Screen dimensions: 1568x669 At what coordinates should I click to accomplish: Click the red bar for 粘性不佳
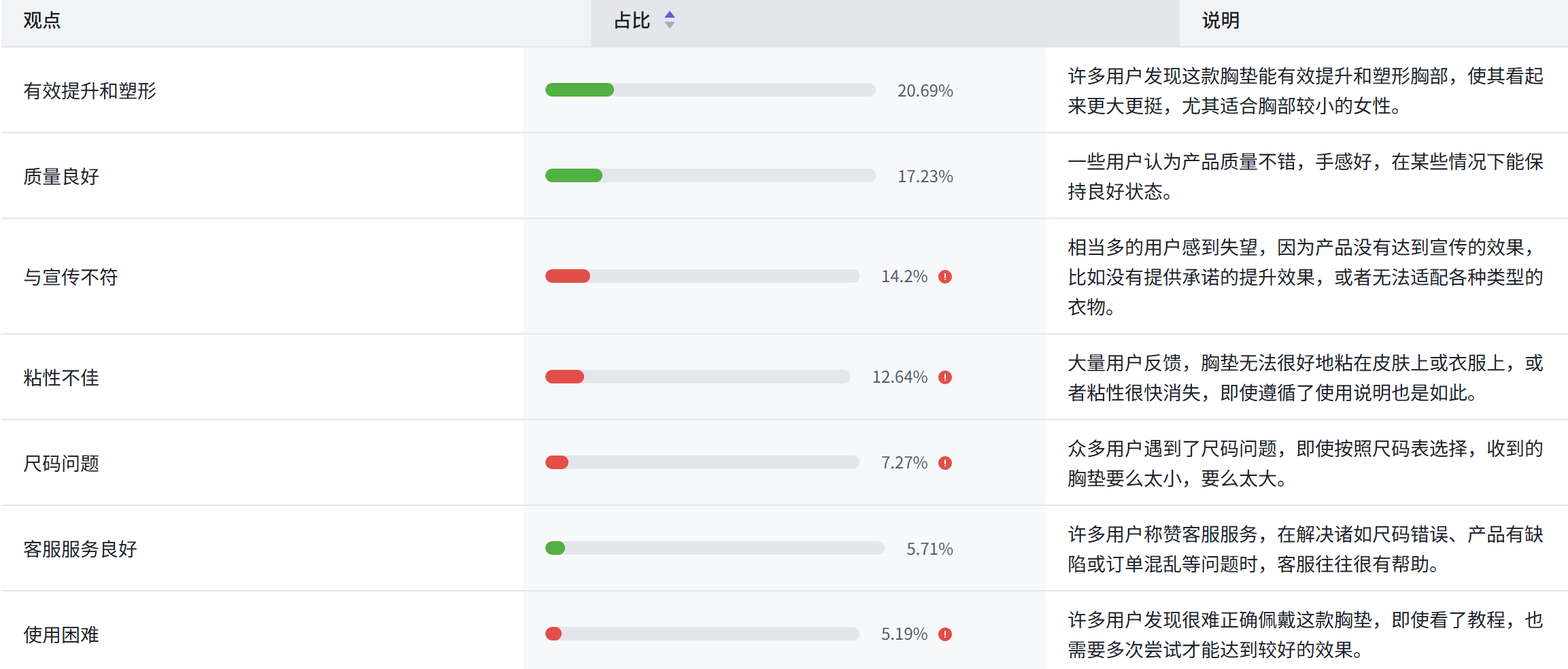pos(564,377)
